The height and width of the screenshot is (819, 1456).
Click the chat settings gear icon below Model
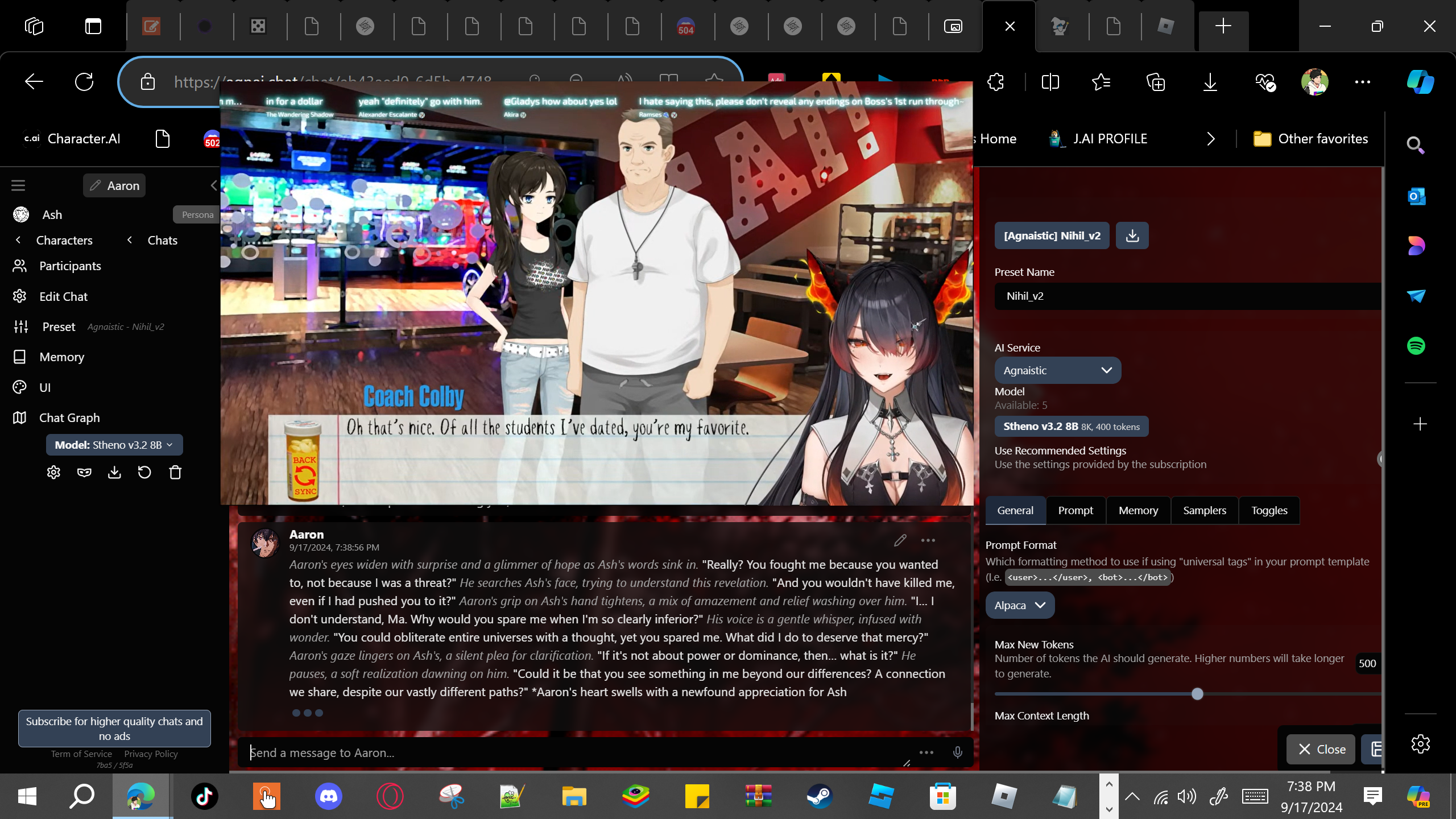point(53,473)
